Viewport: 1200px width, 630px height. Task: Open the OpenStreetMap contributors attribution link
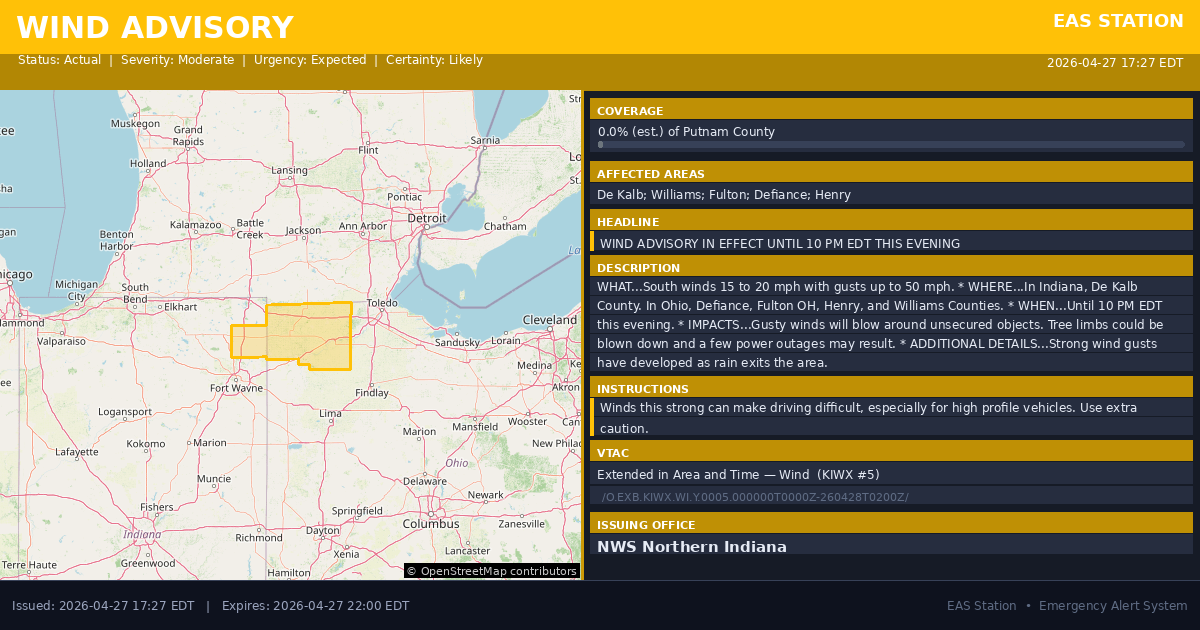[x=491, y=571]
